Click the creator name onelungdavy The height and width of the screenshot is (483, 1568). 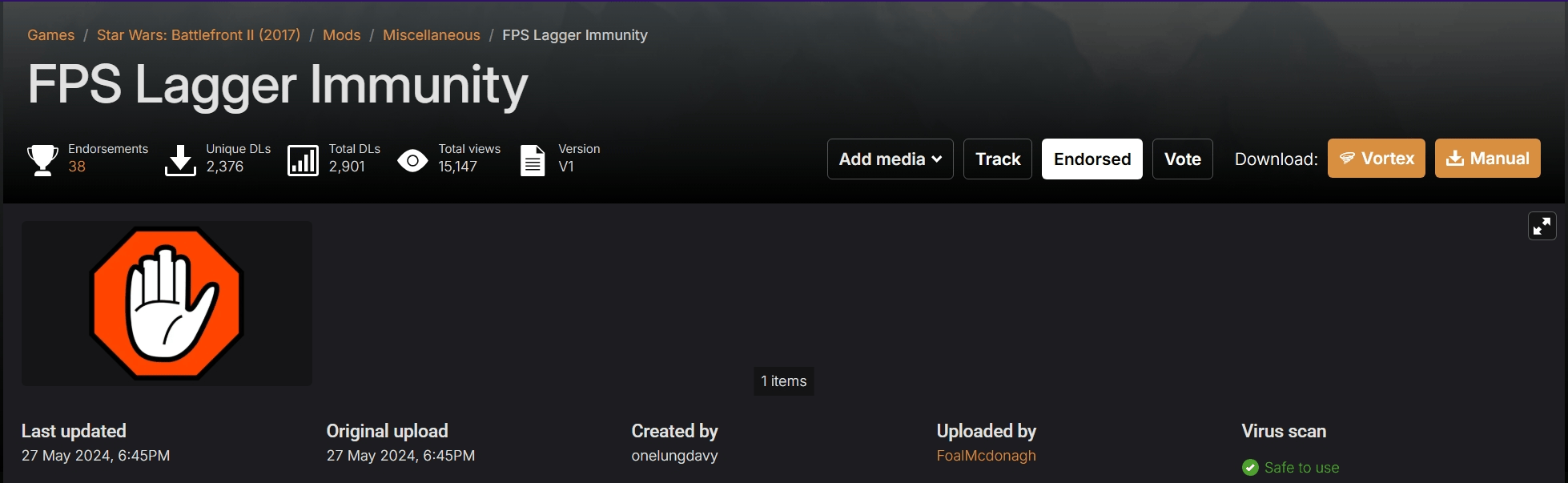pos(674,456)
